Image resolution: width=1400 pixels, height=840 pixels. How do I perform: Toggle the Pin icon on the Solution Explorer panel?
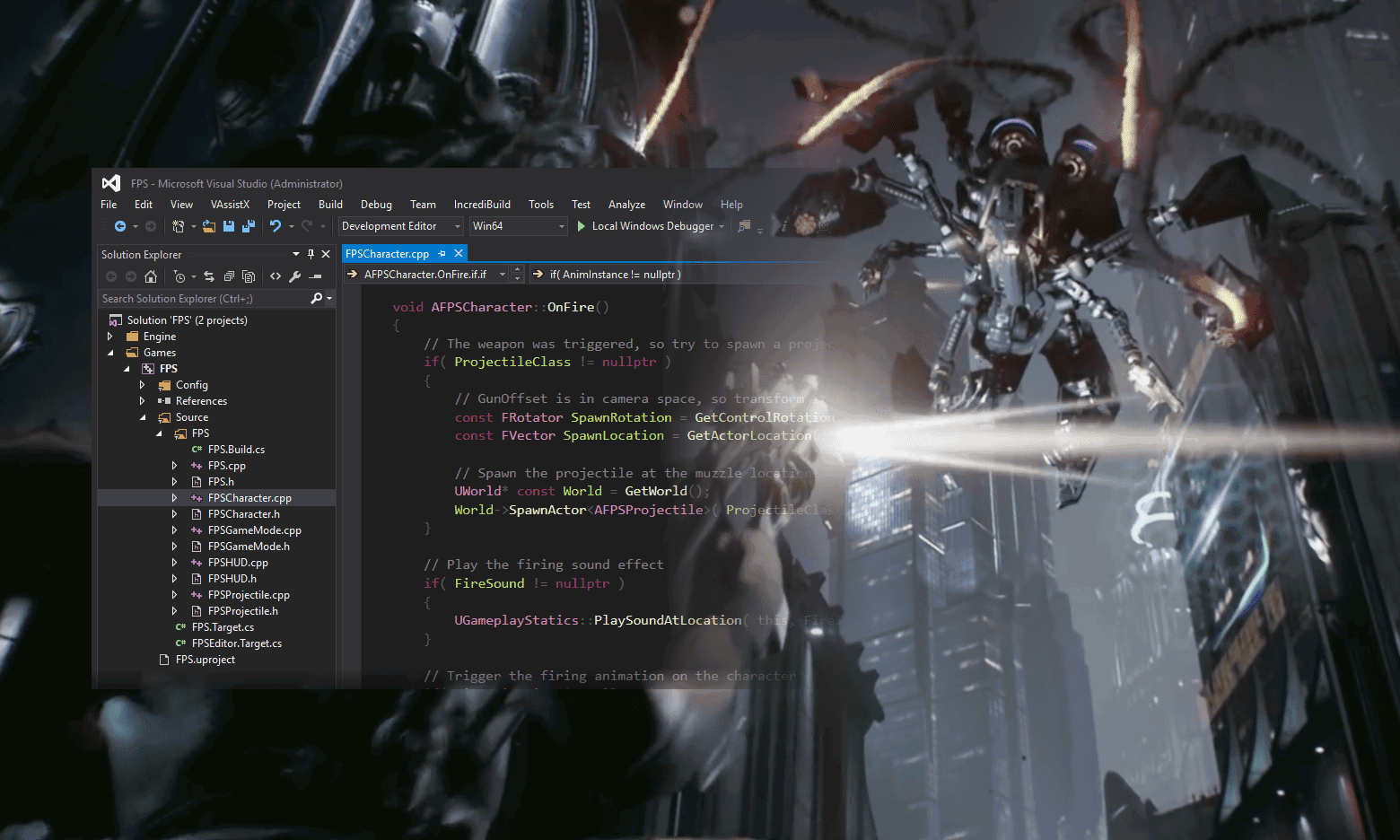click(x=309, y=254)
